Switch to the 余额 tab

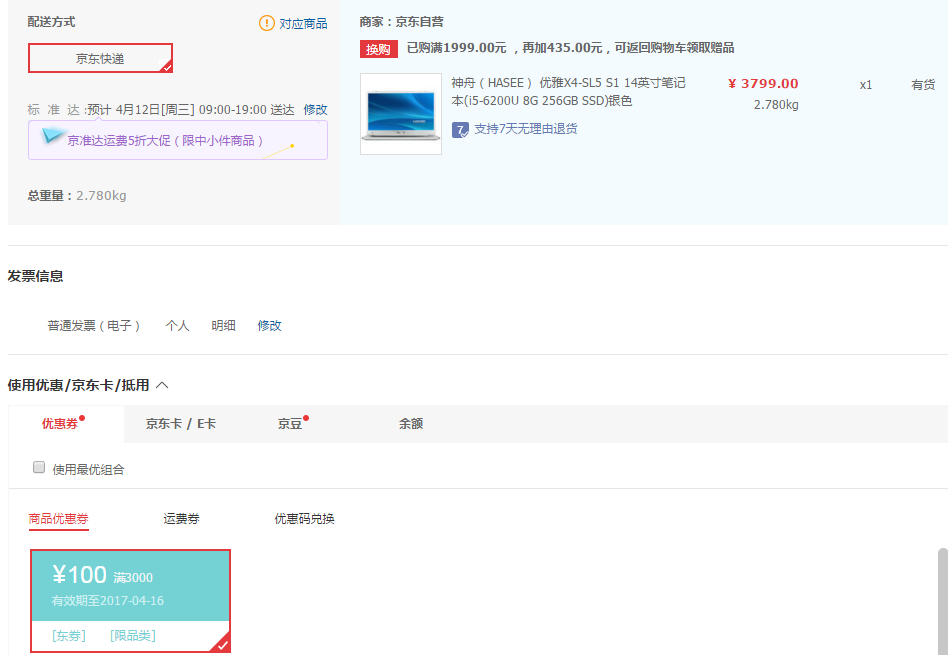pyautogui.click(x=411, y=424)
